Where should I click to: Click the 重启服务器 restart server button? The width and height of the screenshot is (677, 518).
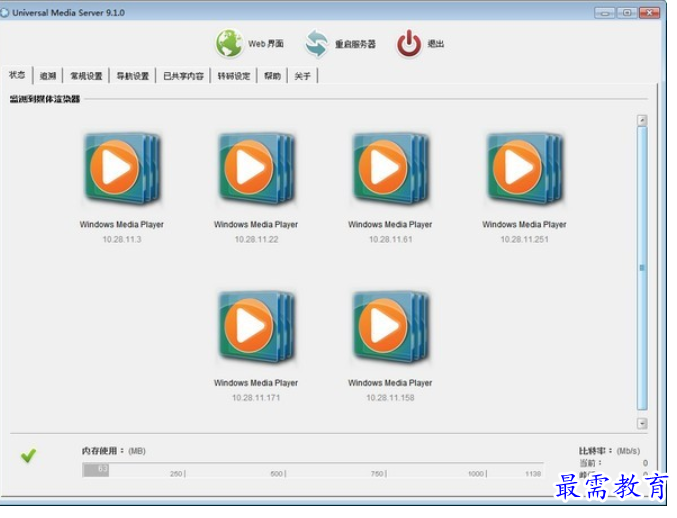[340, 44]
